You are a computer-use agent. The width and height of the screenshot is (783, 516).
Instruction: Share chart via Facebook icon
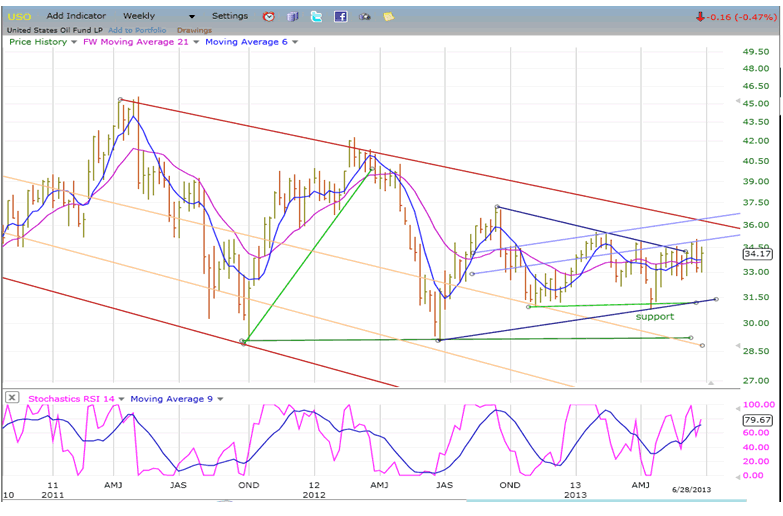click(341, 17)
